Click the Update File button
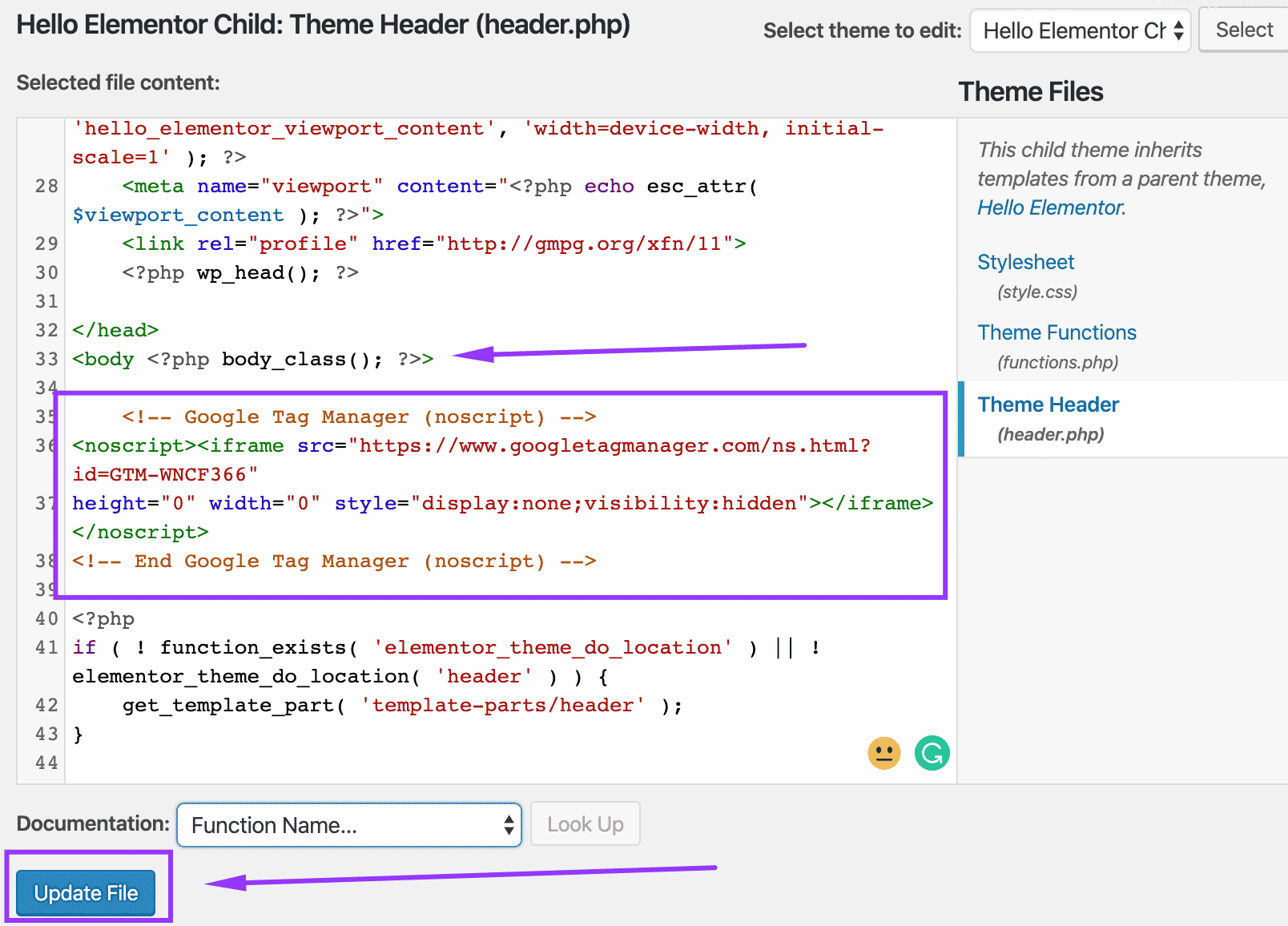Screen dimensions: 1288x926 (86, 892)
